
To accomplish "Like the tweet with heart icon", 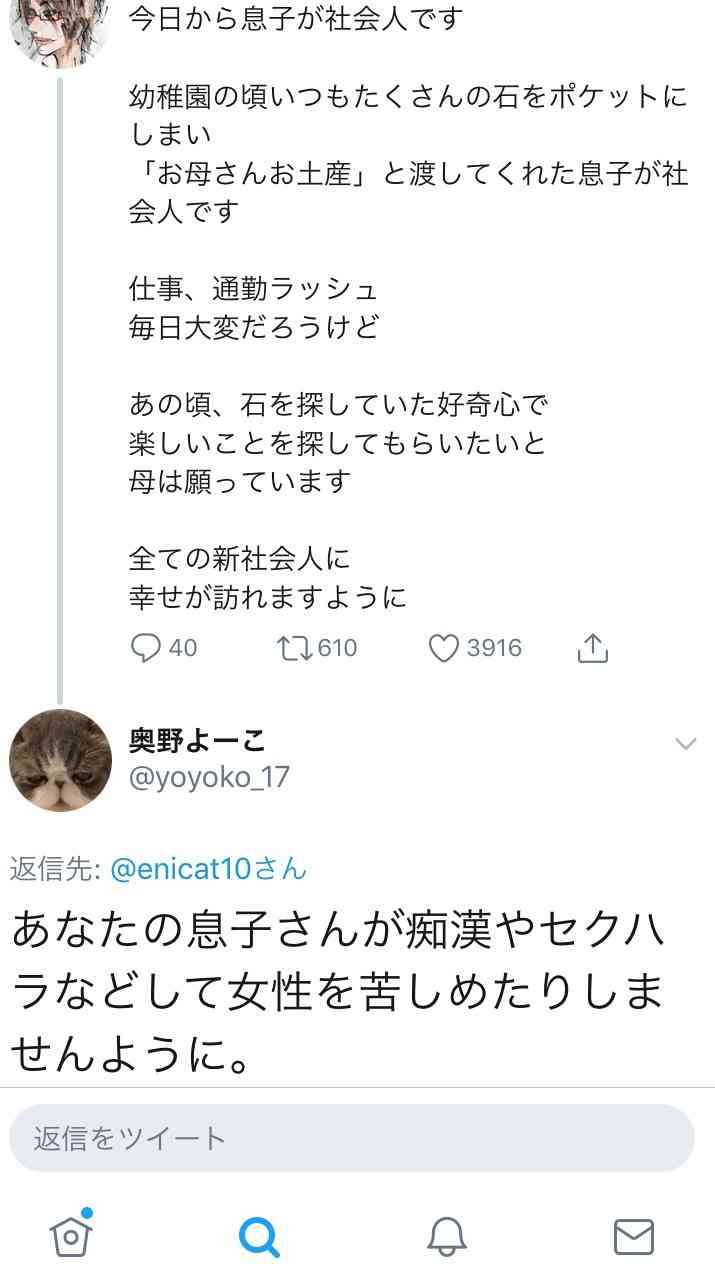I will (x=443, y=649).
